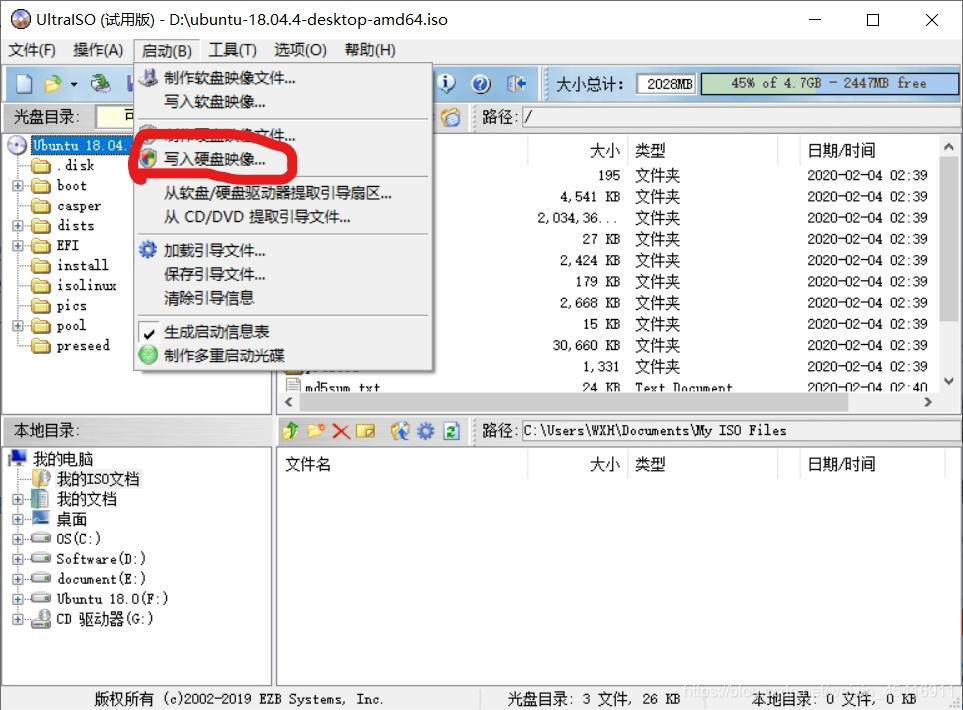Expand the Ubuntu 18.0(F:) drive node
963x710 pixels.
(18, 599)
